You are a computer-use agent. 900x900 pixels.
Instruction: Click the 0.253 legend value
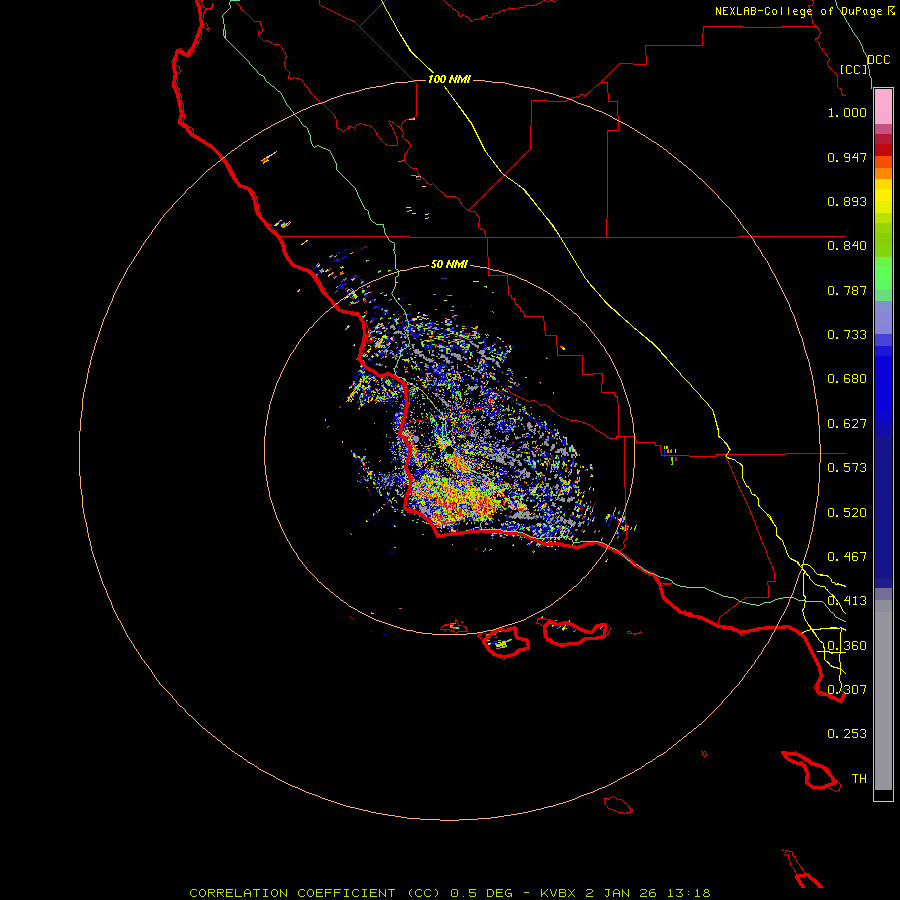point(847,734)
